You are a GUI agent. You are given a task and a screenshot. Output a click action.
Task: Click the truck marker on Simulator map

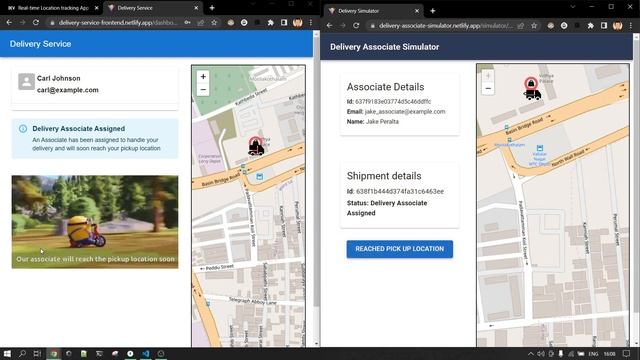(x=532, y=95)
